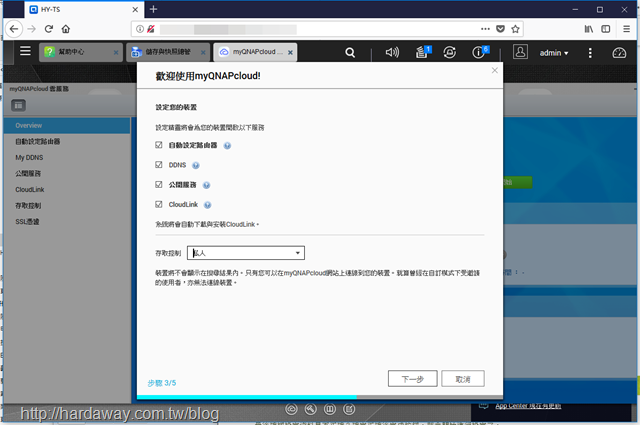Viewport: 640px width, 425px height.
Task: Click App Center update link
Action: click(528, 406)
